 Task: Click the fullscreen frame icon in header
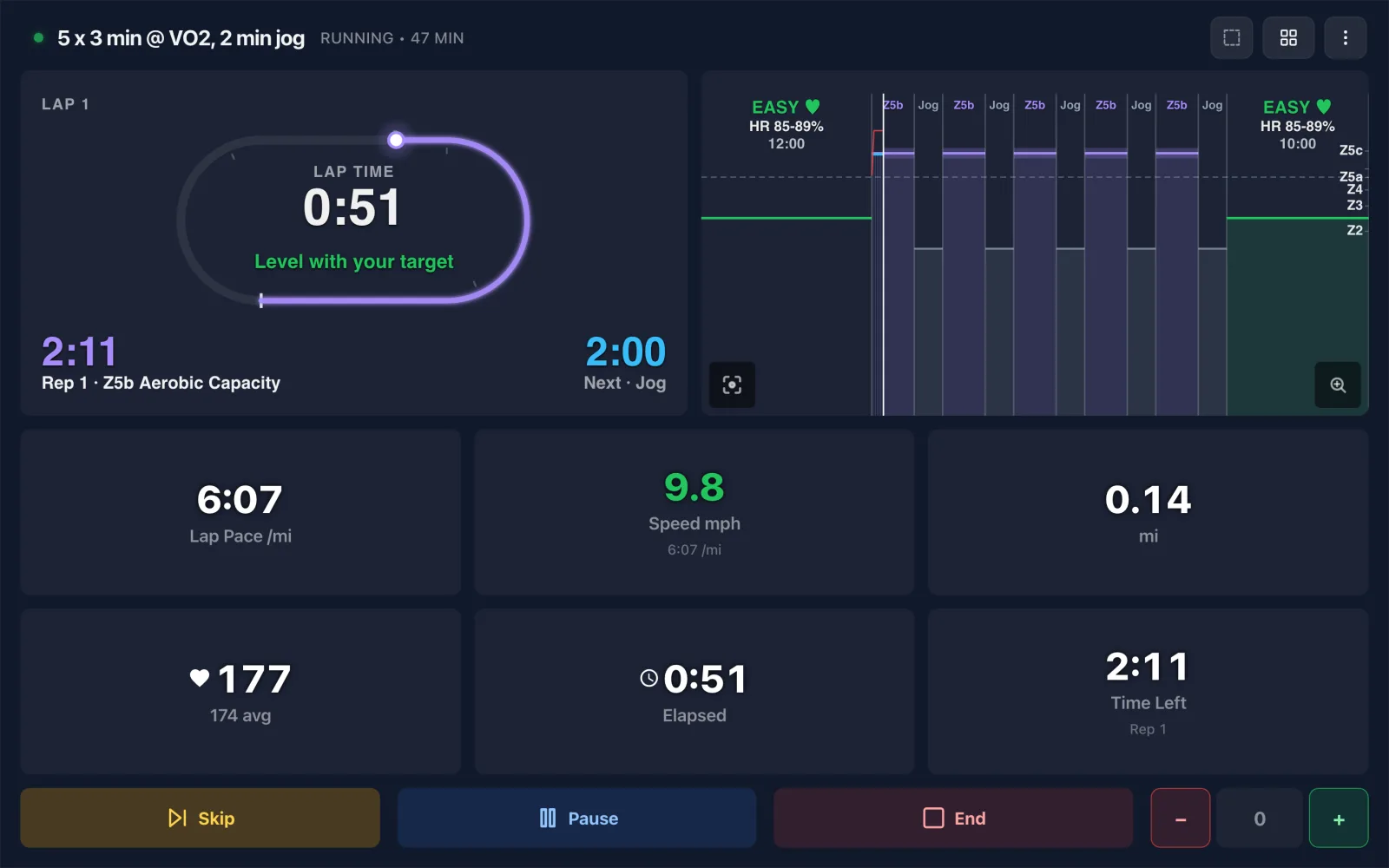click(x=1231, y=38)
